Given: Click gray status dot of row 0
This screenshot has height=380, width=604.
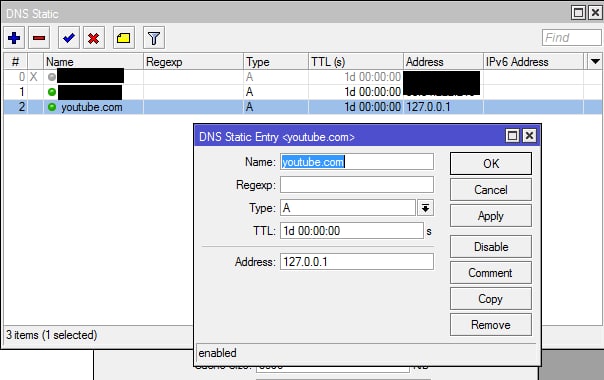Looking at the screenshot, I should coord(52,77).
